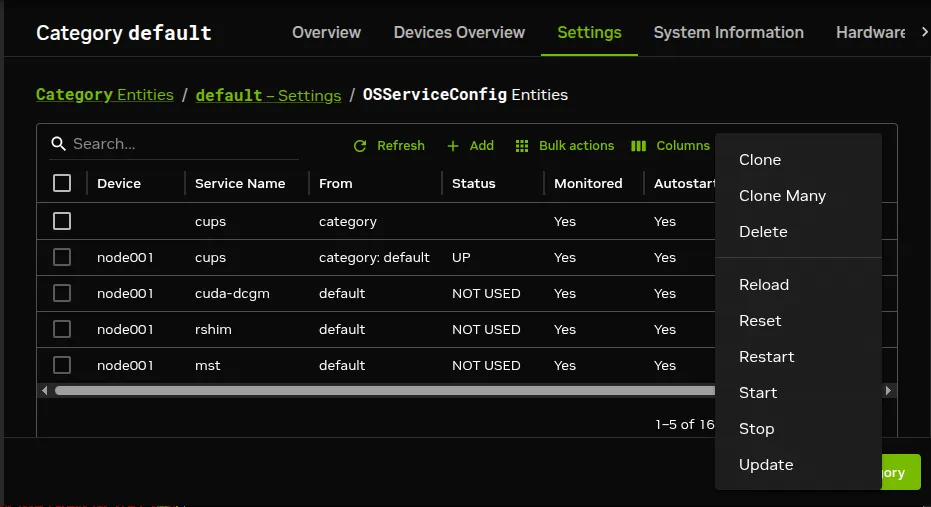Viewport: 931px width, 507px height.
Task: Click the Status column header
Action: point(473,183)
